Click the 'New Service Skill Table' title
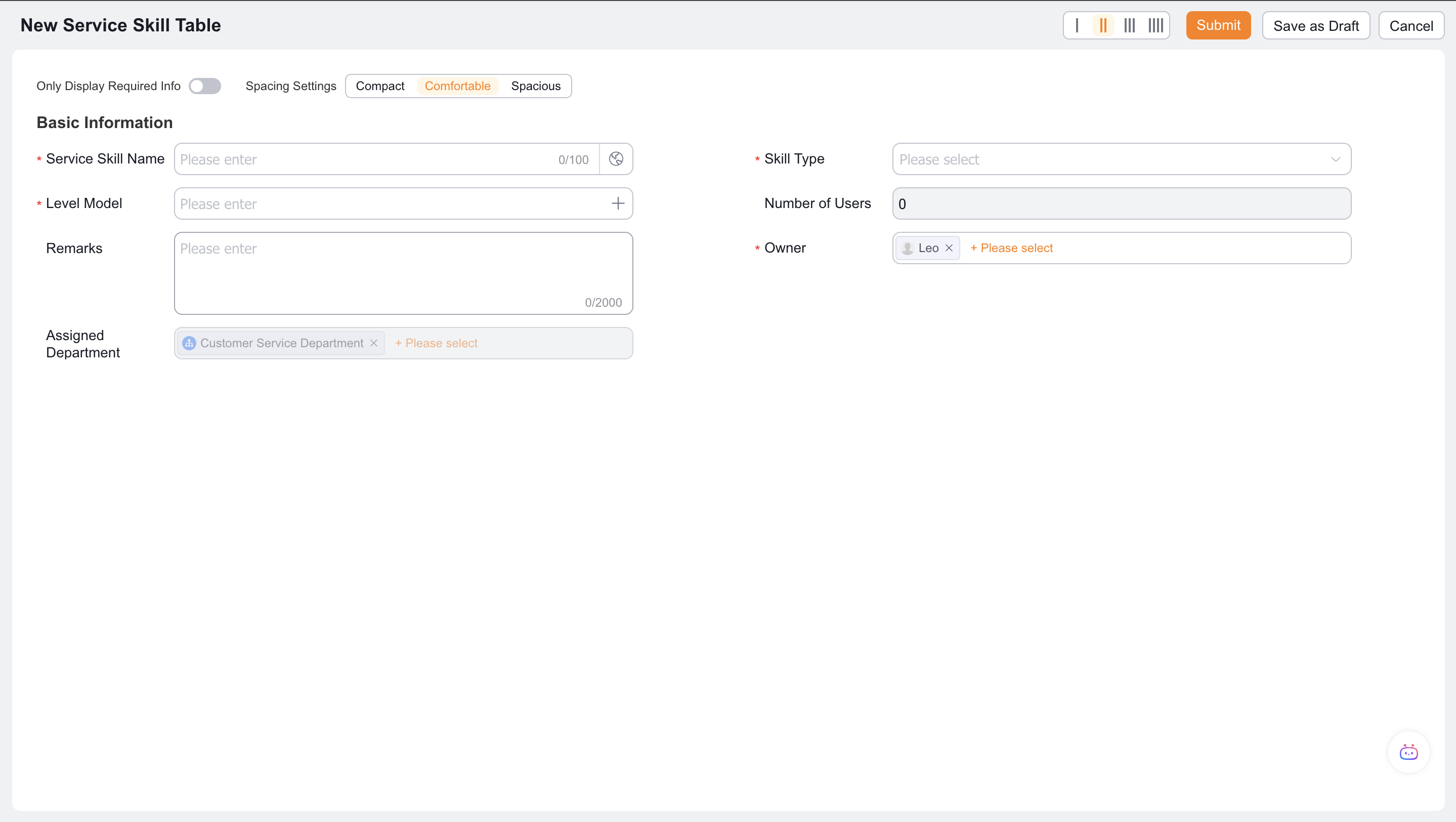Image resolution: width=1456 pixels, height=822 pixels. (x=120, y=25)
